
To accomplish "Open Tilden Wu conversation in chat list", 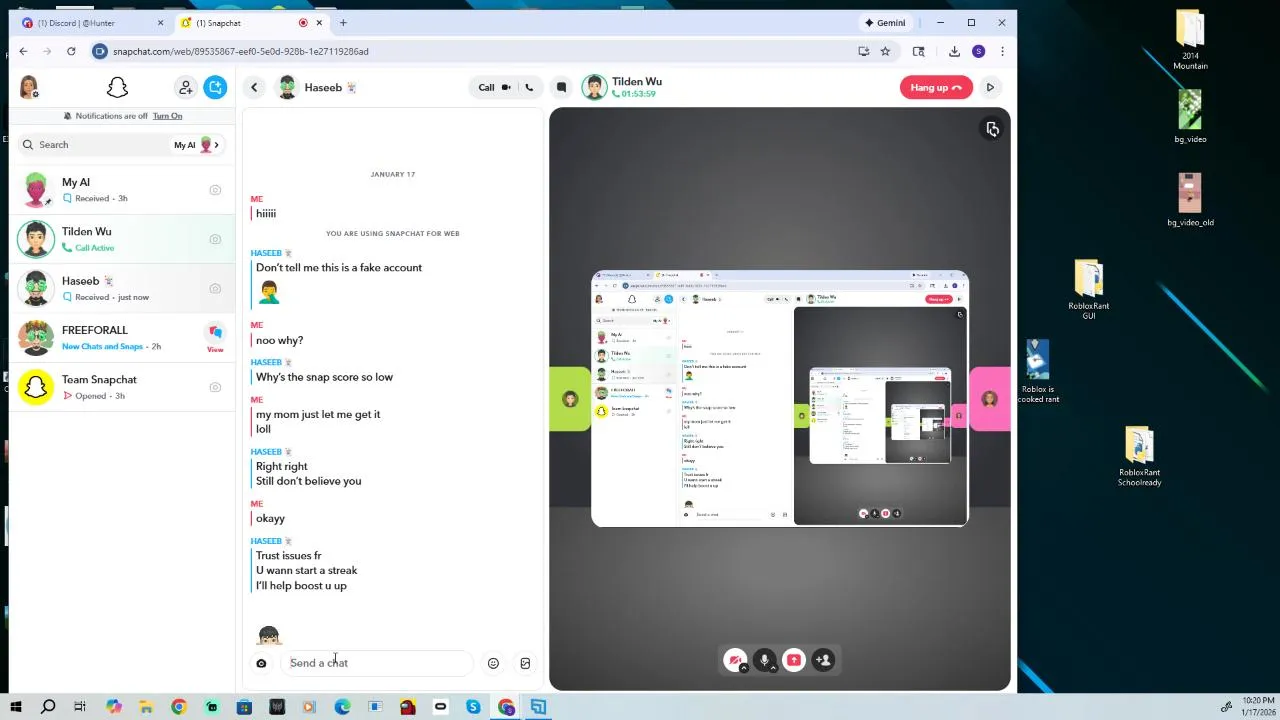I will [122, 239].
